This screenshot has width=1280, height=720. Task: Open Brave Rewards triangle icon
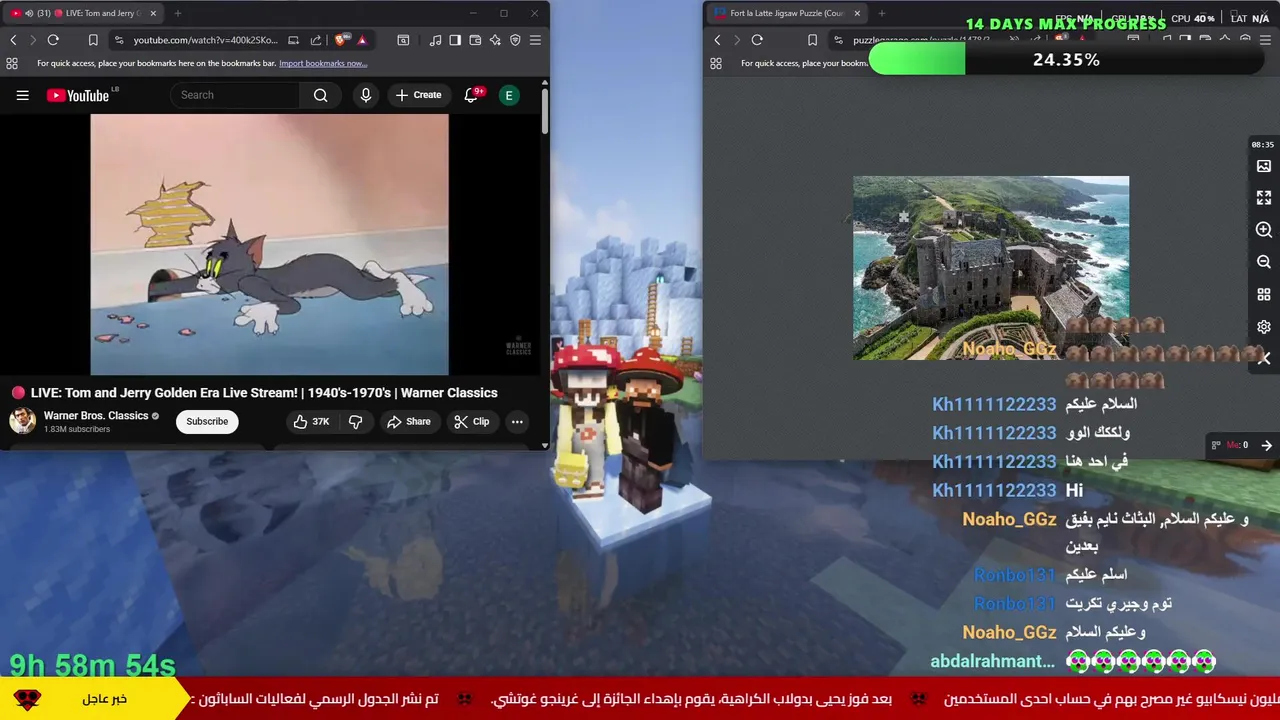point(362,40)
